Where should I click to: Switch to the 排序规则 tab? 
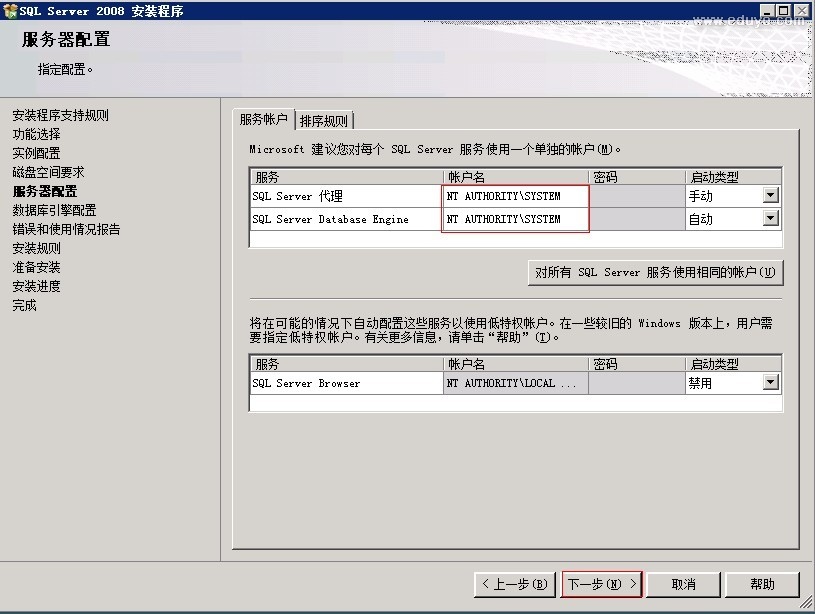(x=324, y=121)
